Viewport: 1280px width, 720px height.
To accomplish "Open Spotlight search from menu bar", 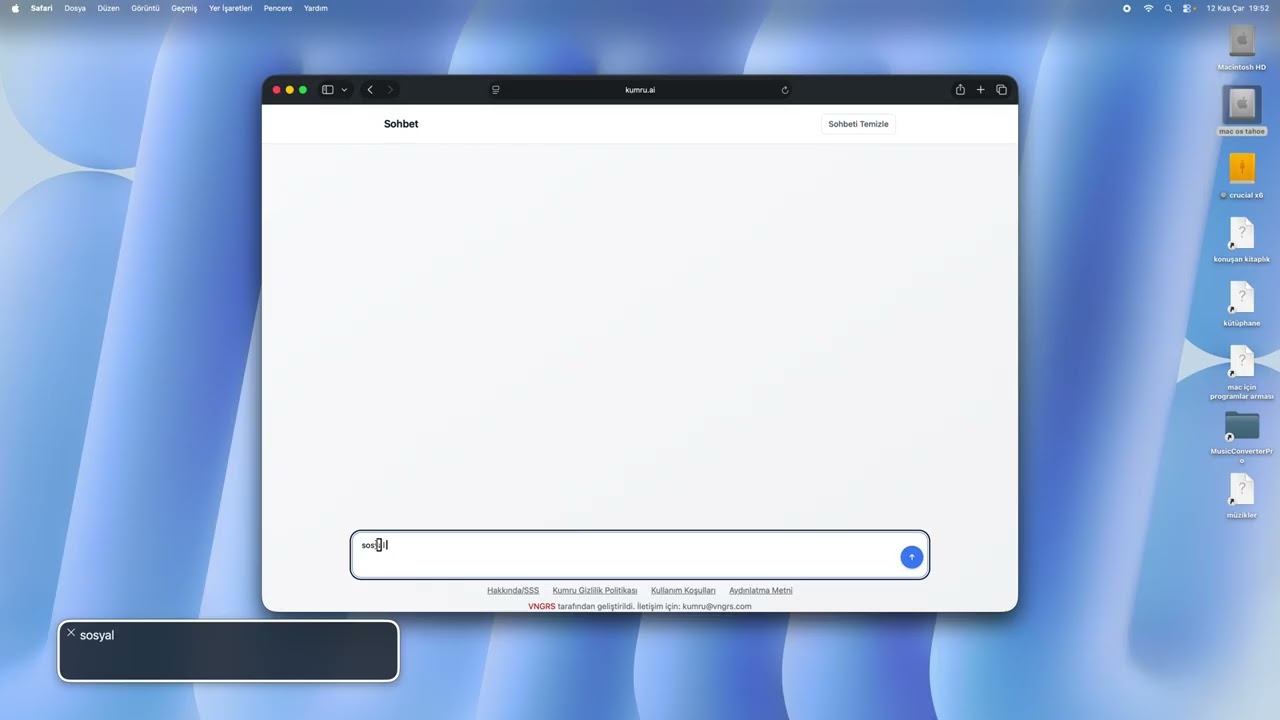I will (1168, 8).
